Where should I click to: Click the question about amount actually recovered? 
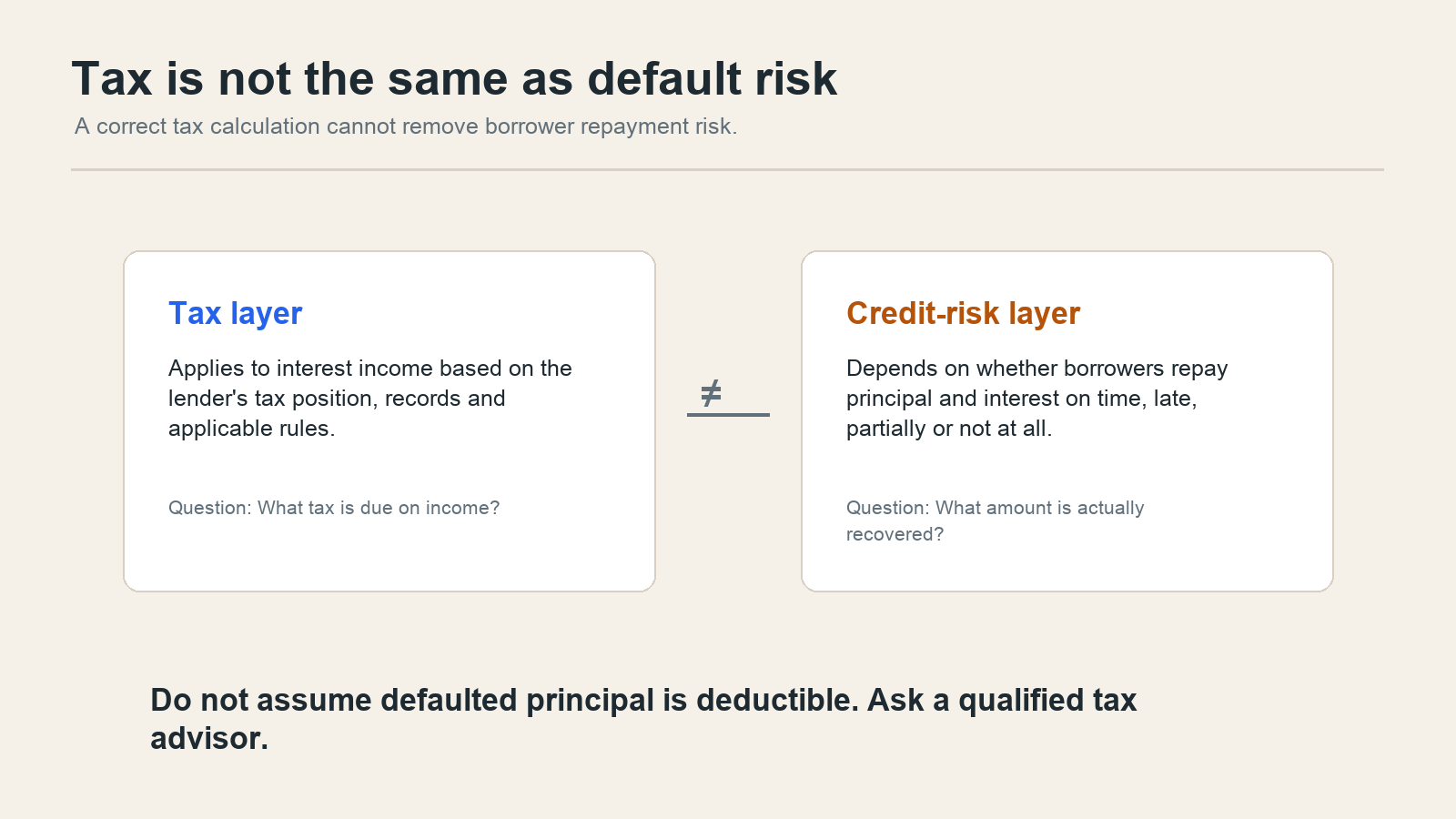click(995, 521)
